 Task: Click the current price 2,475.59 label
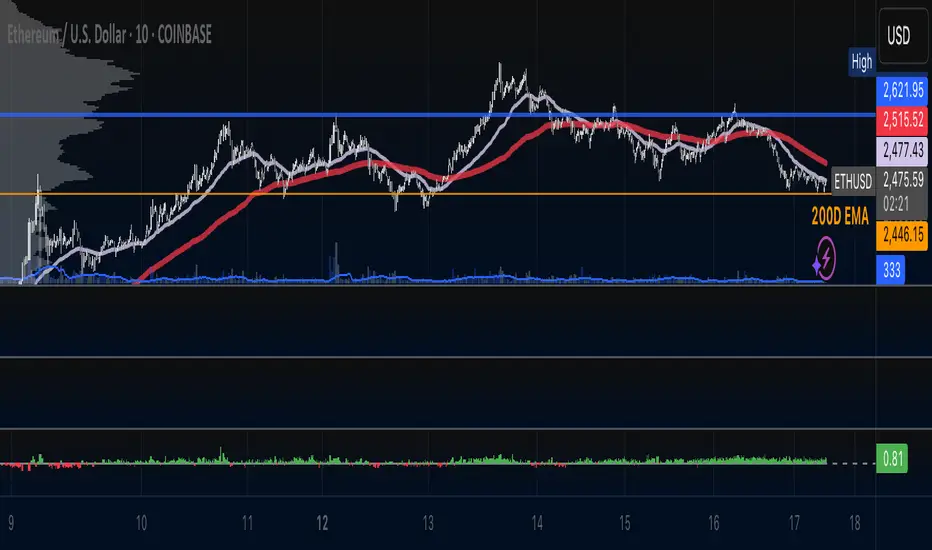(x=902, y=179)
